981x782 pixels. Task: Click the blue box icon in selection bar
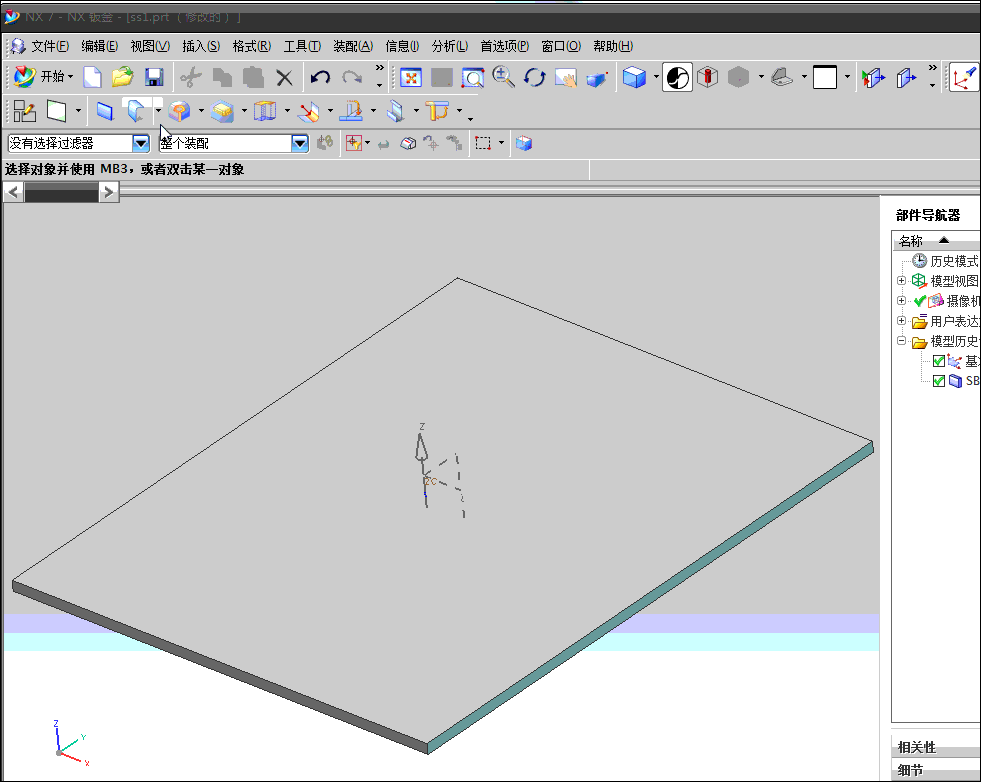click(x=524, y=143)
